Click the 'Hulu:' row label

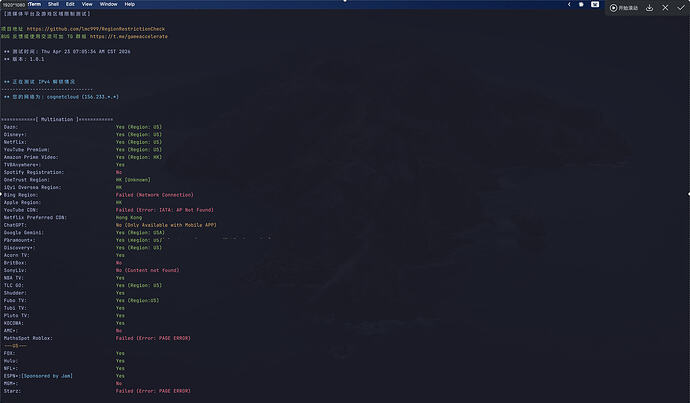tap(11, 361)
